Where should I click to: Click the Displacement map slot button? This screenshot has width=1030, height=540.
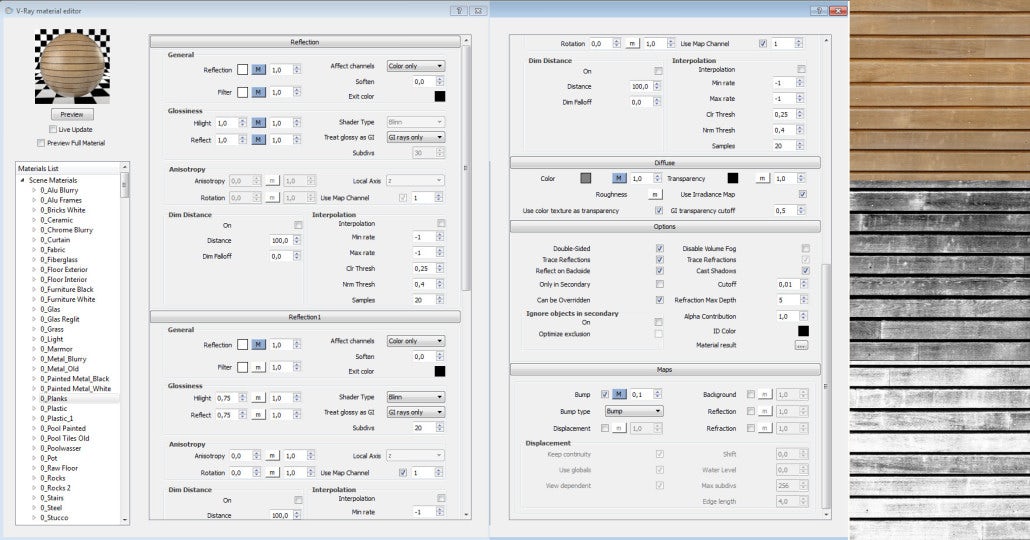click(x=618, y=427)
